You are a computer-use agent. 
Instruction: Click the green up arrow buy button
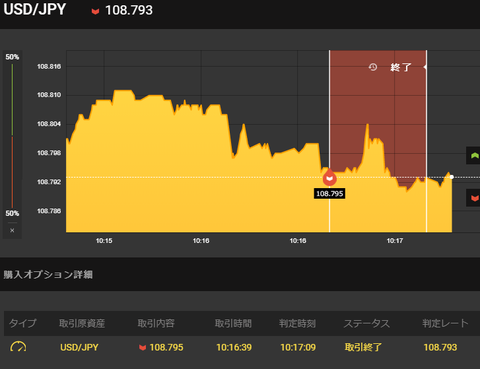tap(473, 155)
